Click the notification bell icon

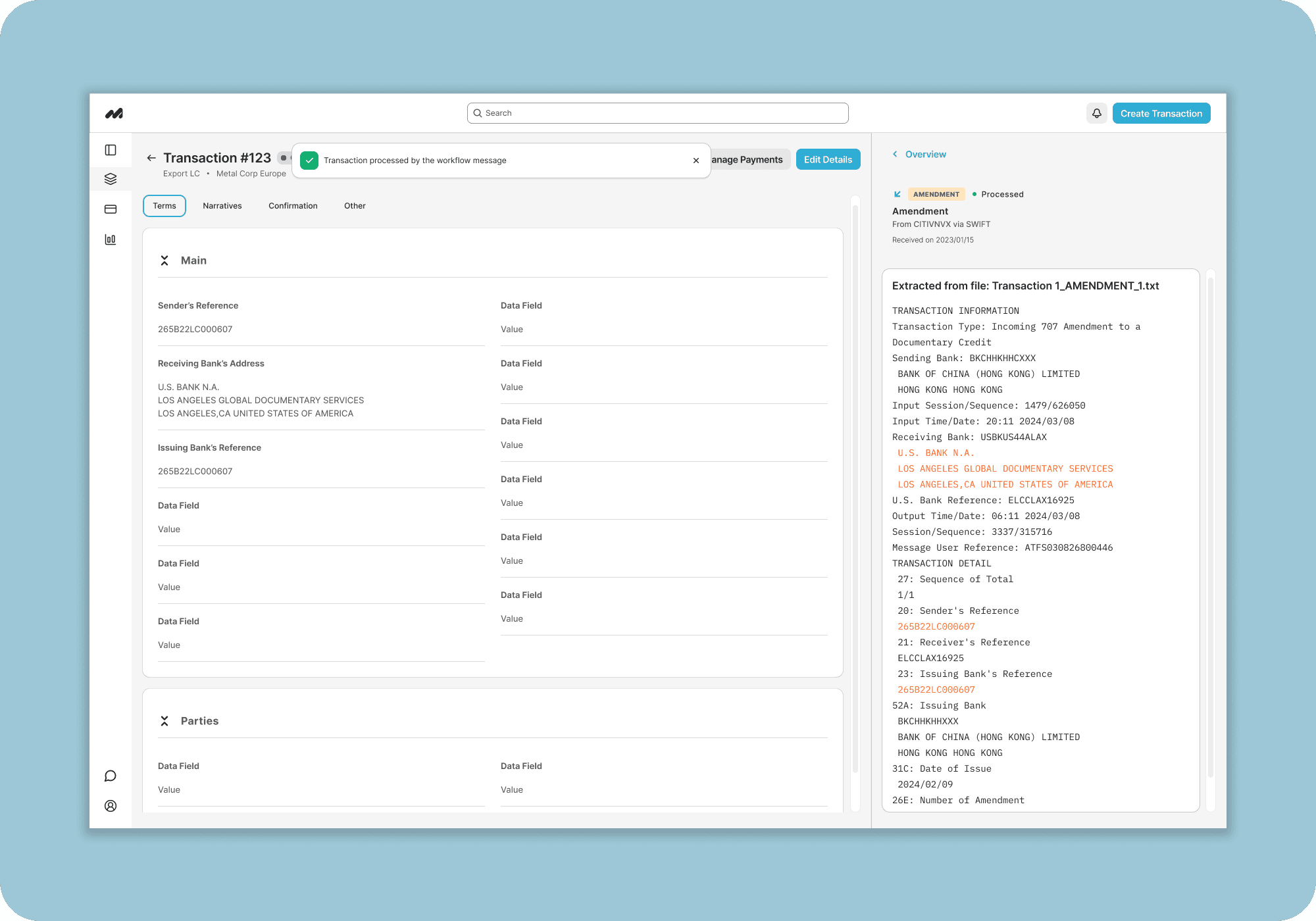tap(1096, 113)
